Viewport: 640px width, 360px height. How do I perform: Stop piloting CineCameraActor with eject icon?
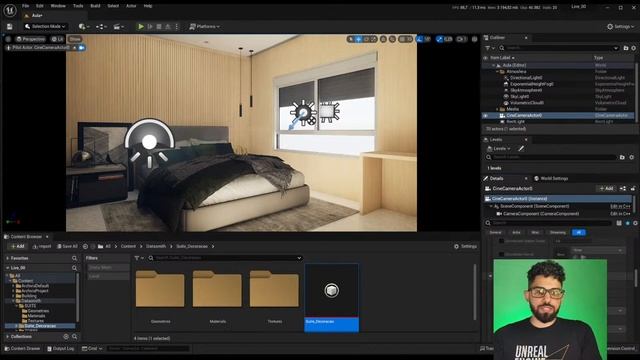point(74,48)
